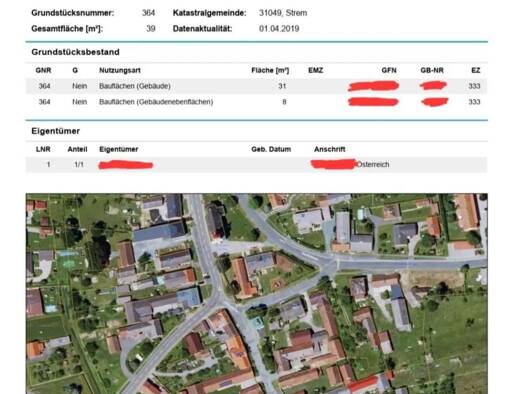The image size is (525, 394).
Task: Click the Geb. Datum column header
Action: 271,149
